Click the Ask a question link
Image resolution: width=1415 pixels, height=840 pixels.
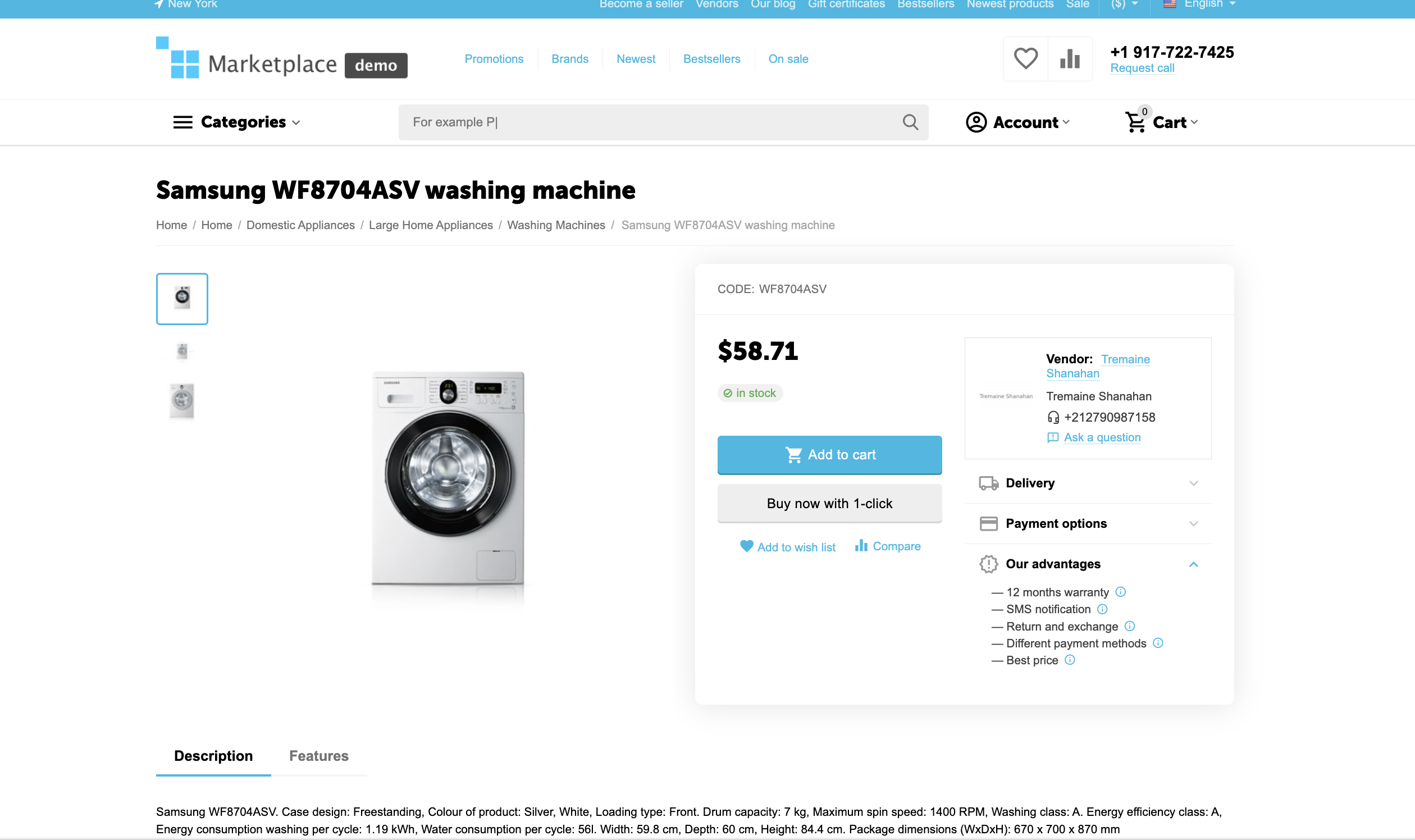pyautogui.click(x=1102, y=437)
